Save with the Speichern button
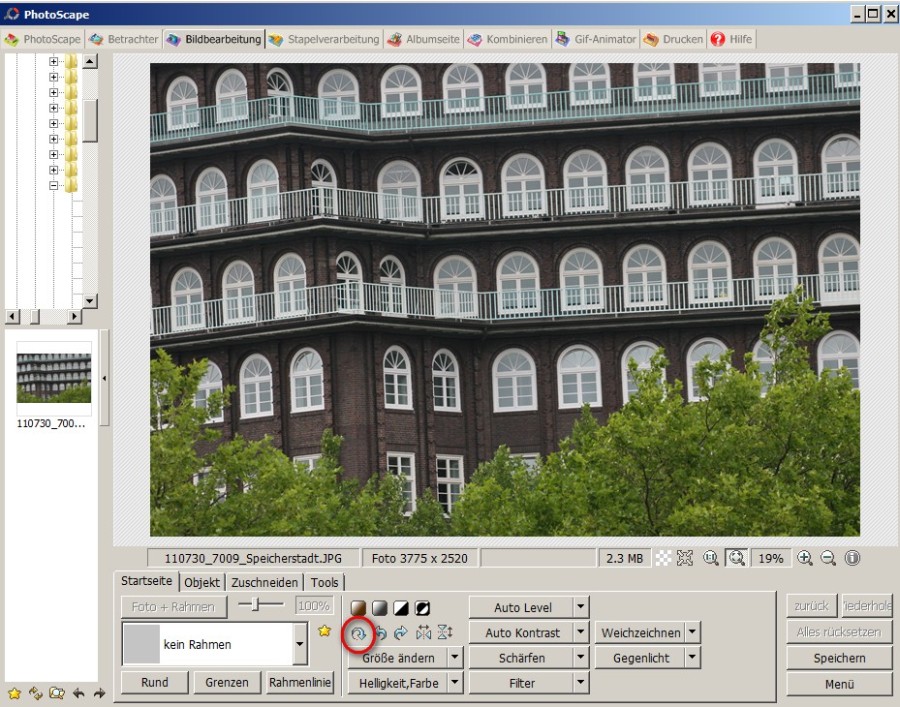This screenshot has height=707, width=900. [839, 658]
